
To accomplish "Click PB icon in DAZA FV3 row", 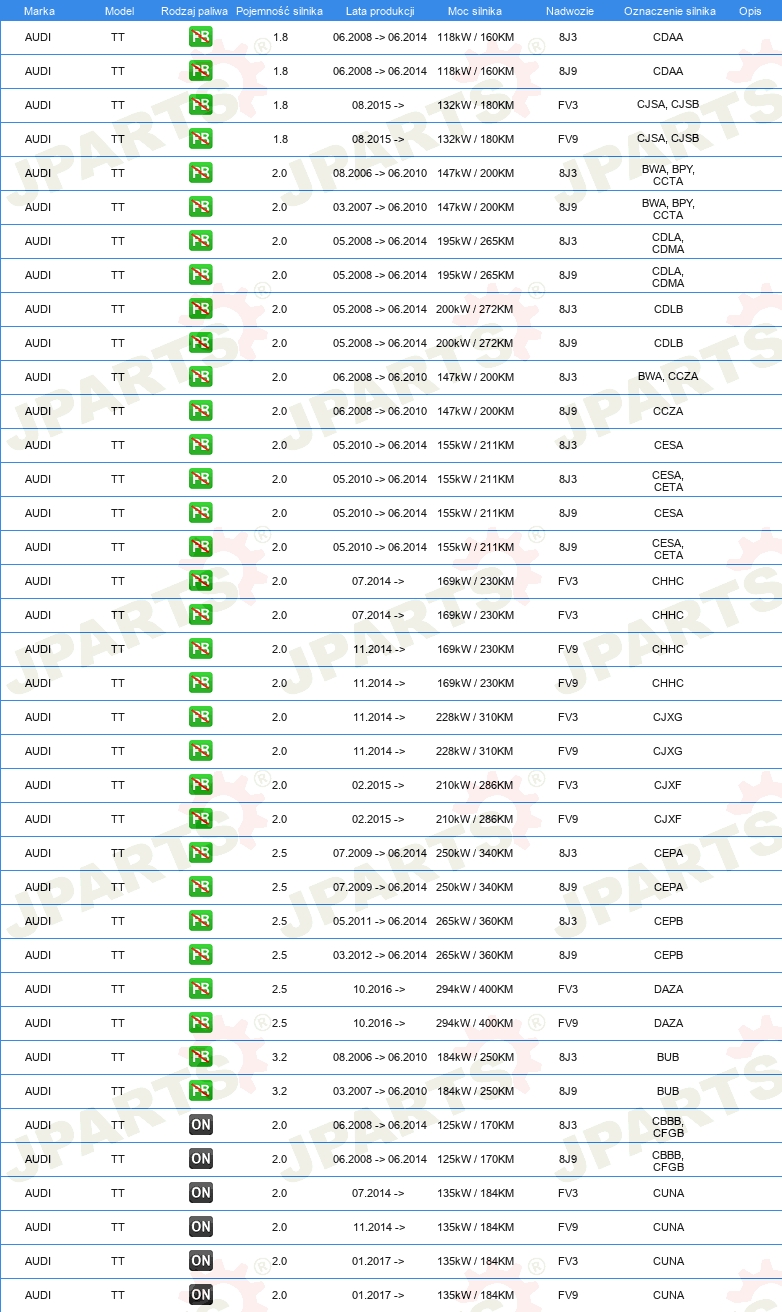I will [200, 989].
